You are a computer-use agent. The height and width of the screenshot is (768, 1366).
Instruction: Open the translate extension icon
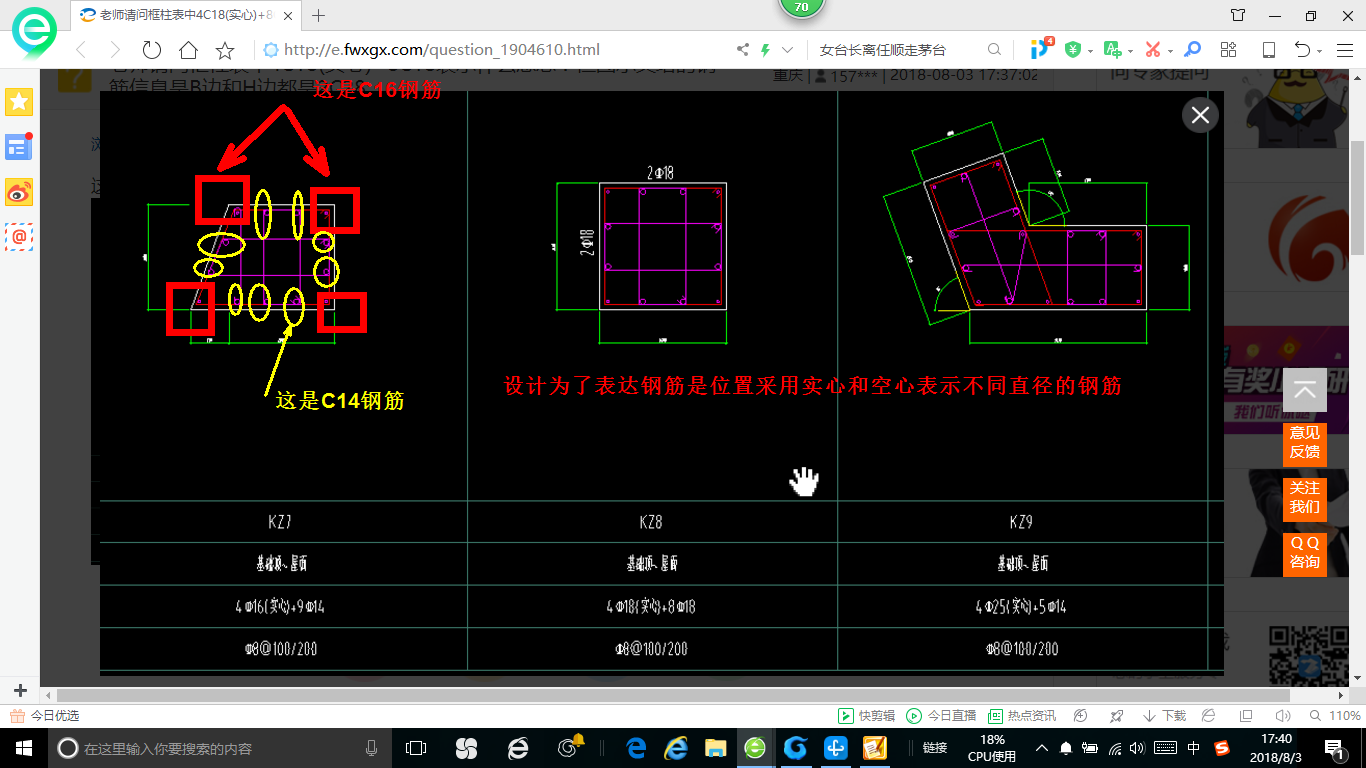tap(1112, 50)
